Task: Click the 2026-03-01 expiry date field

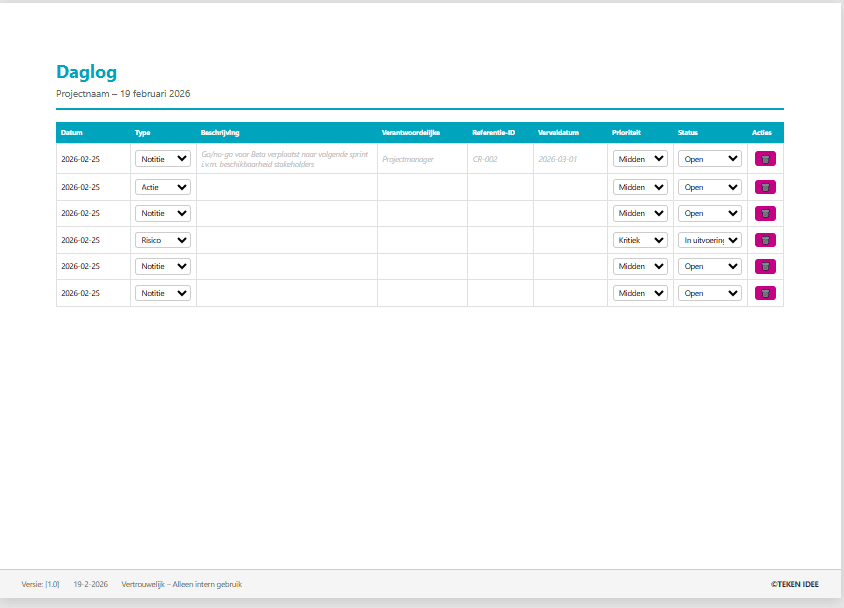Action: [x=570, y=159]
